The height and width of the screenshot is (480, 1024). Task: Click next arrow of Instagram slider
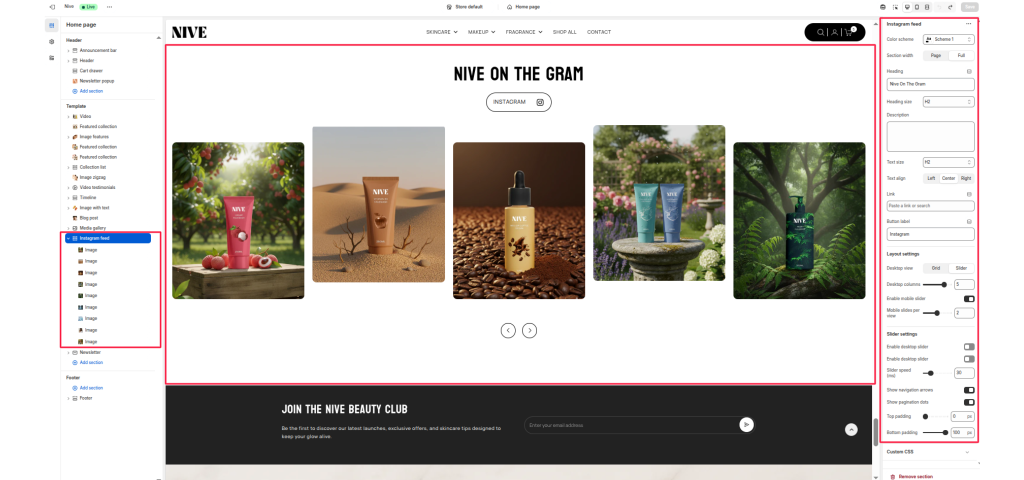pos(530,330)
